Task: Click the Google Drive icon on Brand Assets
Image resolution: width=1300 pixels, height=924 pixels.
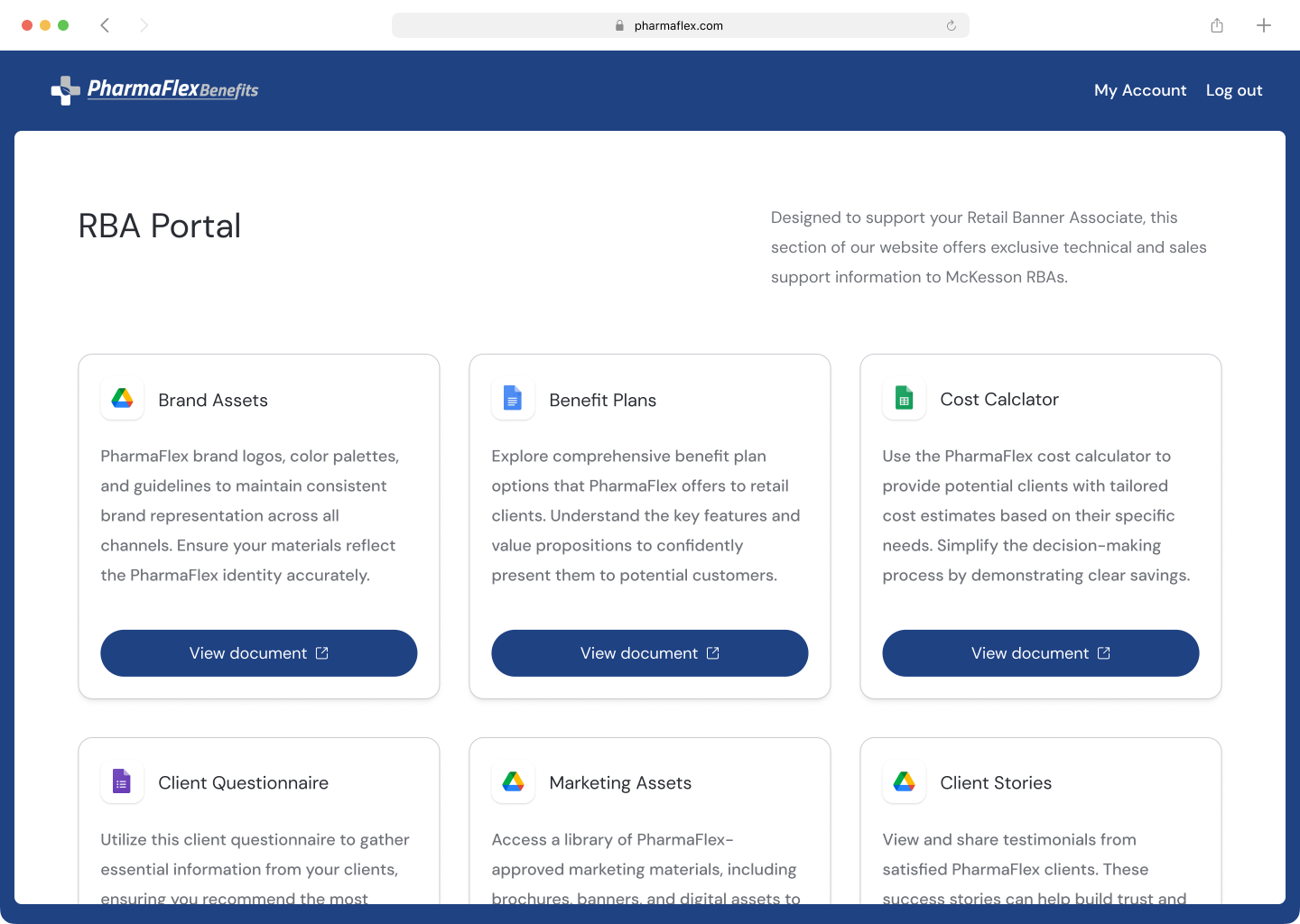Action: 123,398
